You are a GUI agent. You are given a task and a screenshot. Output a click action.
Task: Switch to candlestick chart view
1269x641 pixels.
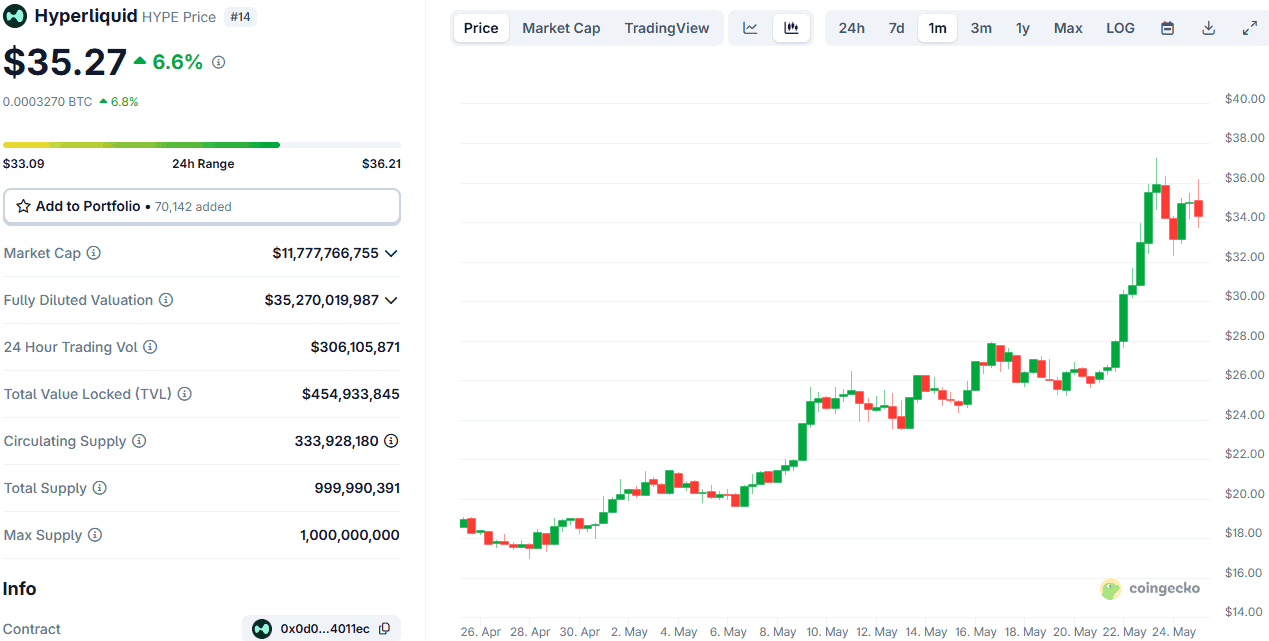pyautogui.click(x=791, y=28)
